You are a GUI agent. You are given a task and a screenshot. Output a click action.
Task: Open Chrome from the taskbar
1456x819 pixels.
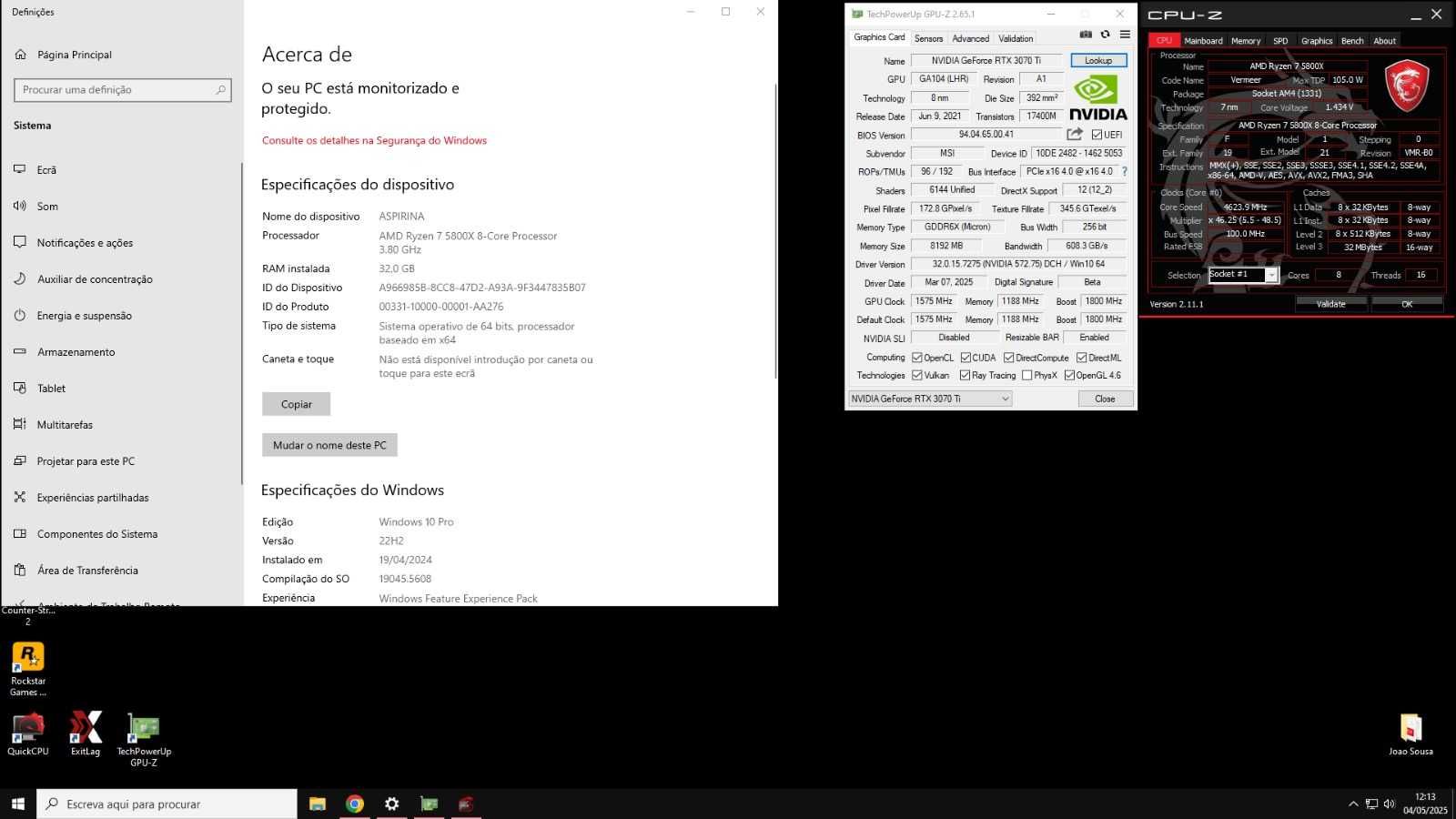(355, 804)
